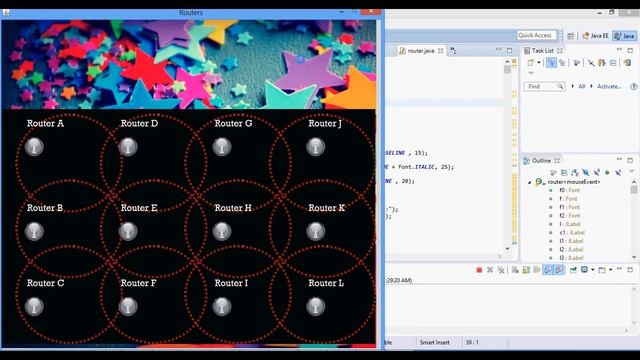Open the Open Console dropdown arrow
640x360 pixels.
click(611, 270)
